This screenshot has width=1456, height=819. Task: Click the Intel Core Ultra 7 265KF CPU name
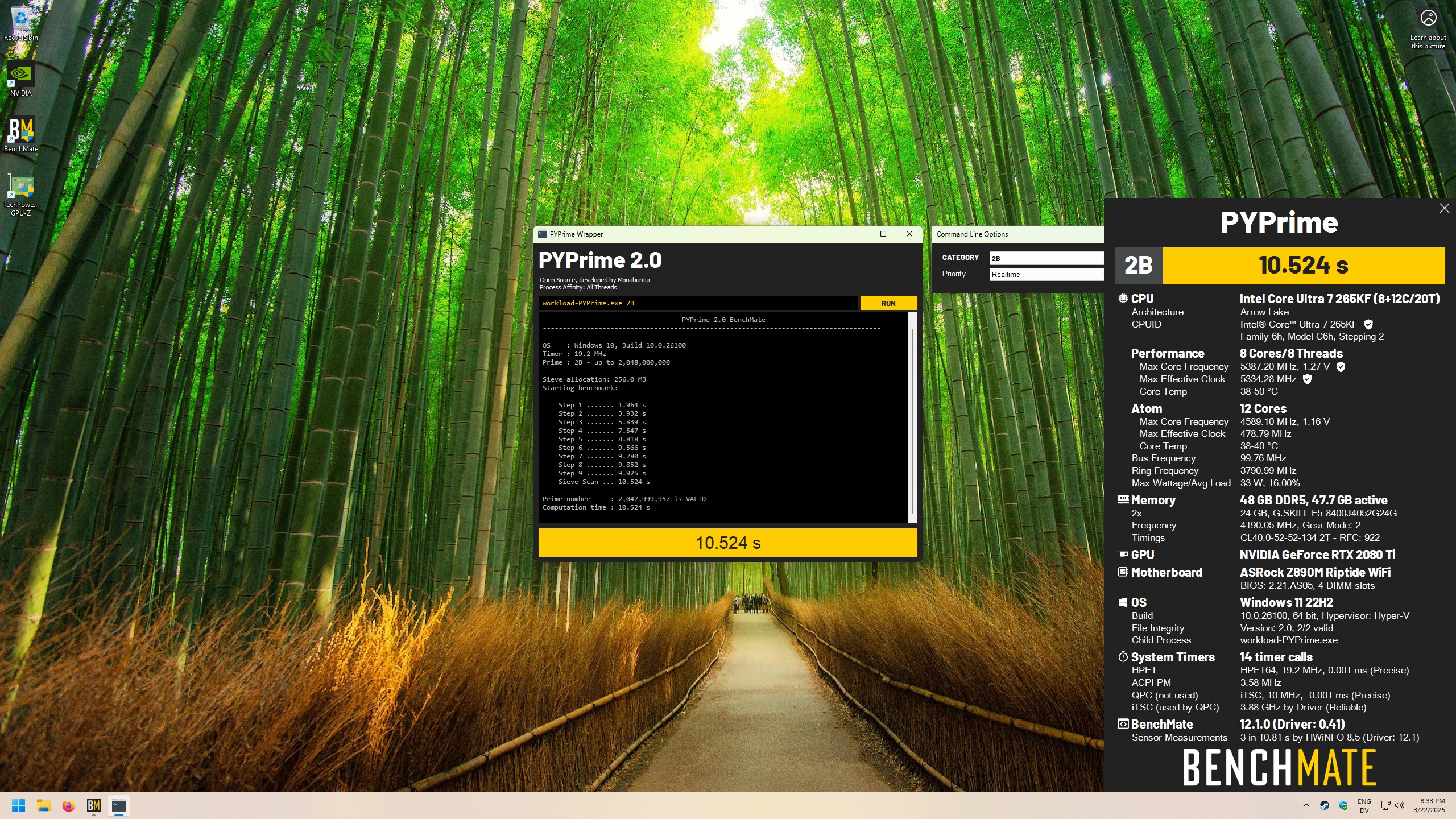coord(1339,299)
